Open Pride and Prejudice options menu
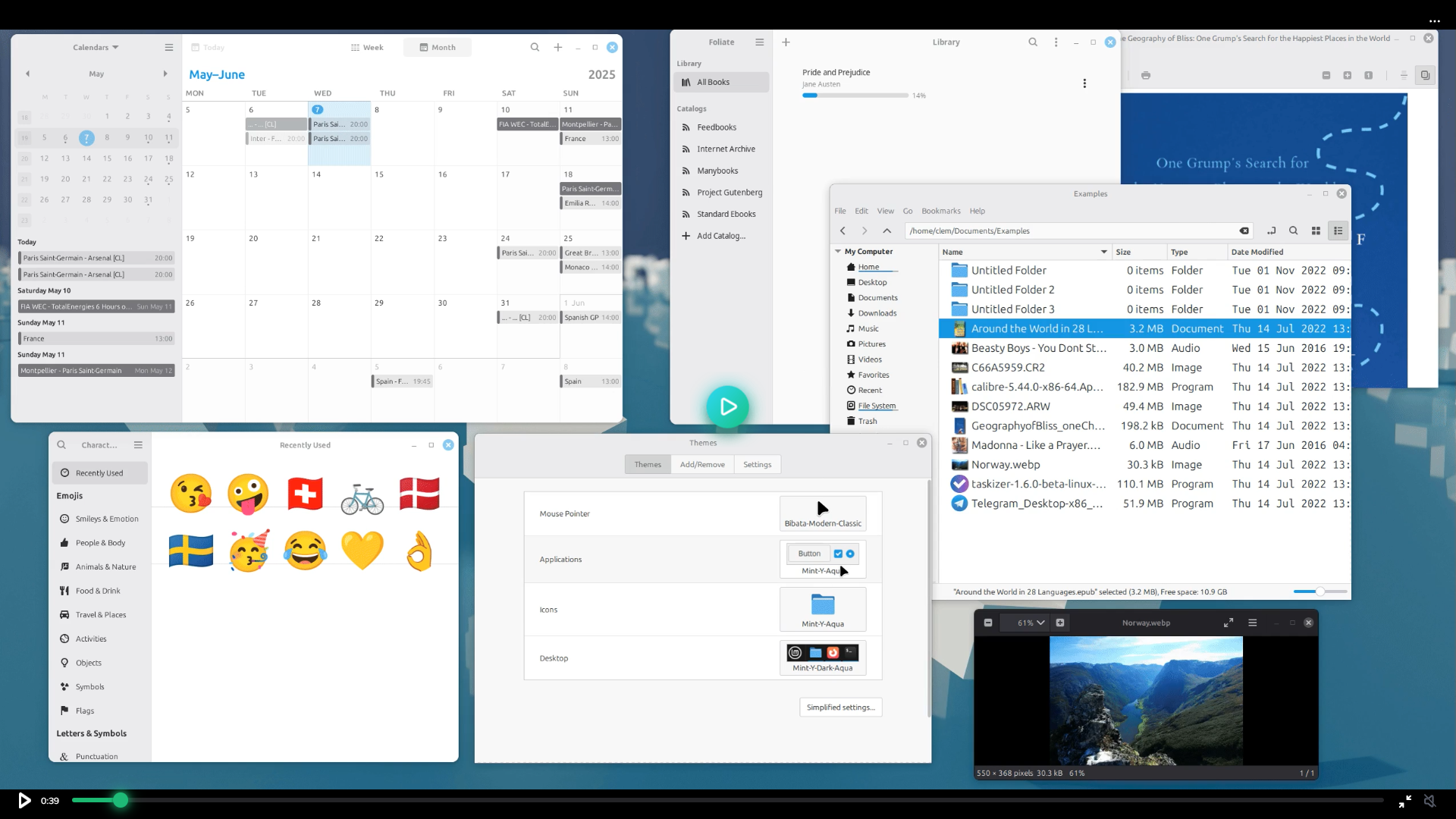This screenshot has height=819, width=1456. pyautogui.click(x=1084, y=83)
